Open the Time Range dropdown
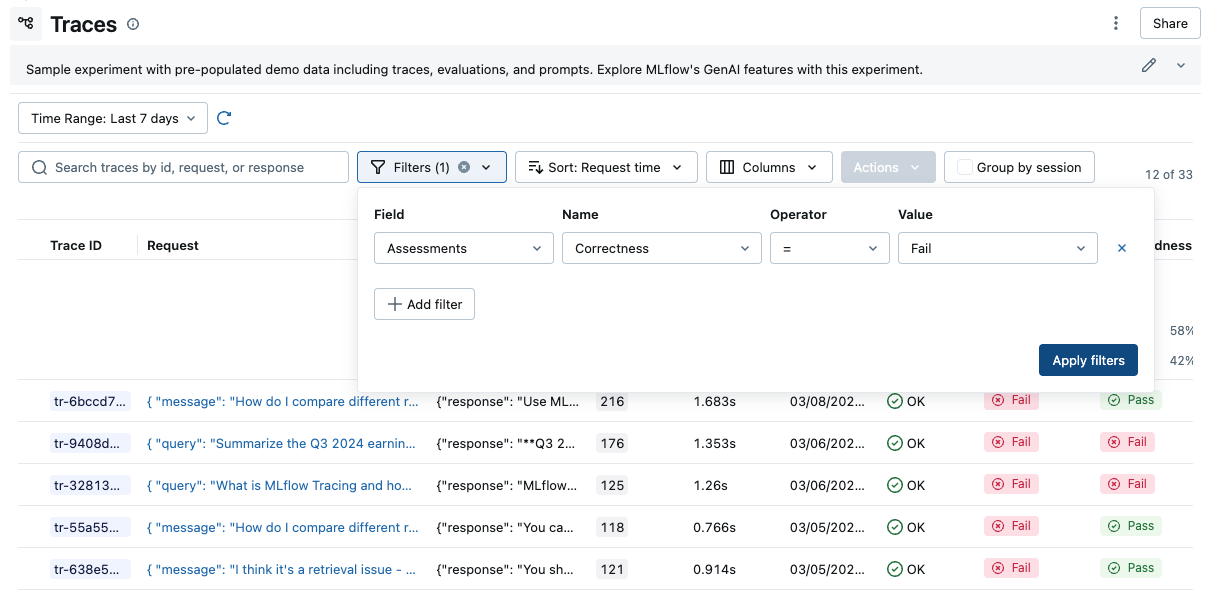This screenshot has width=1217, height=597. click(113, 118)
